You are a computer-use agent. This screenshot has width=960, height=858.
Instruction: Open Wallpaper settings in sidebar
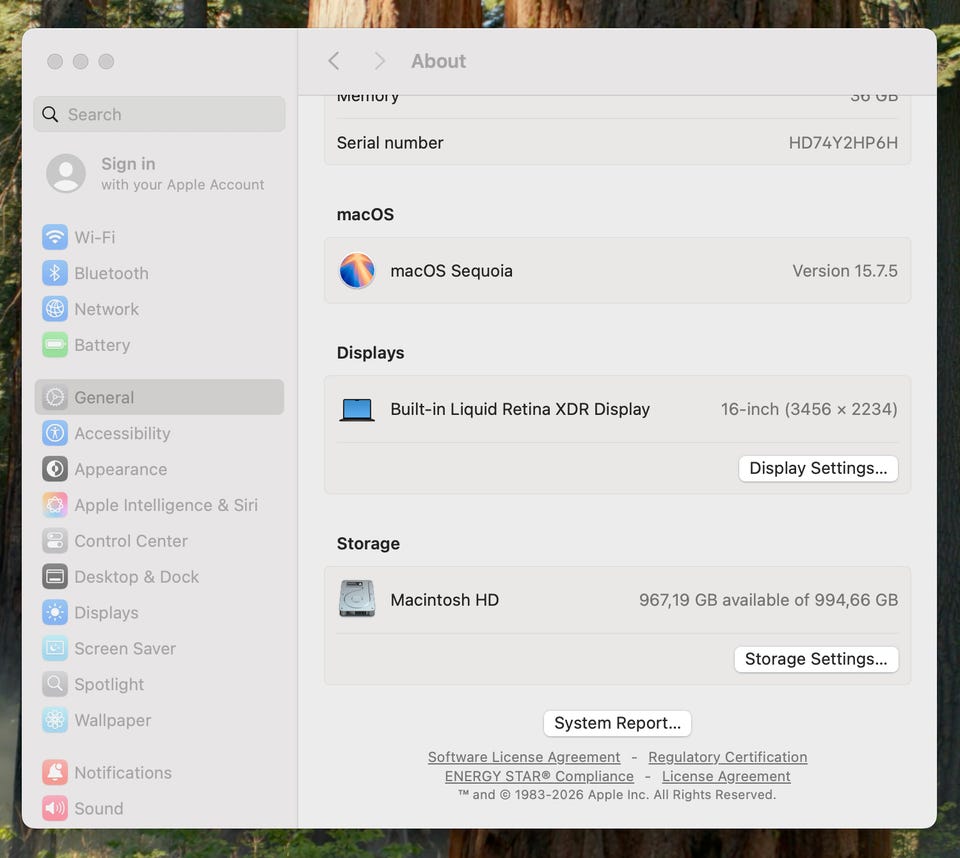(112, 721)
